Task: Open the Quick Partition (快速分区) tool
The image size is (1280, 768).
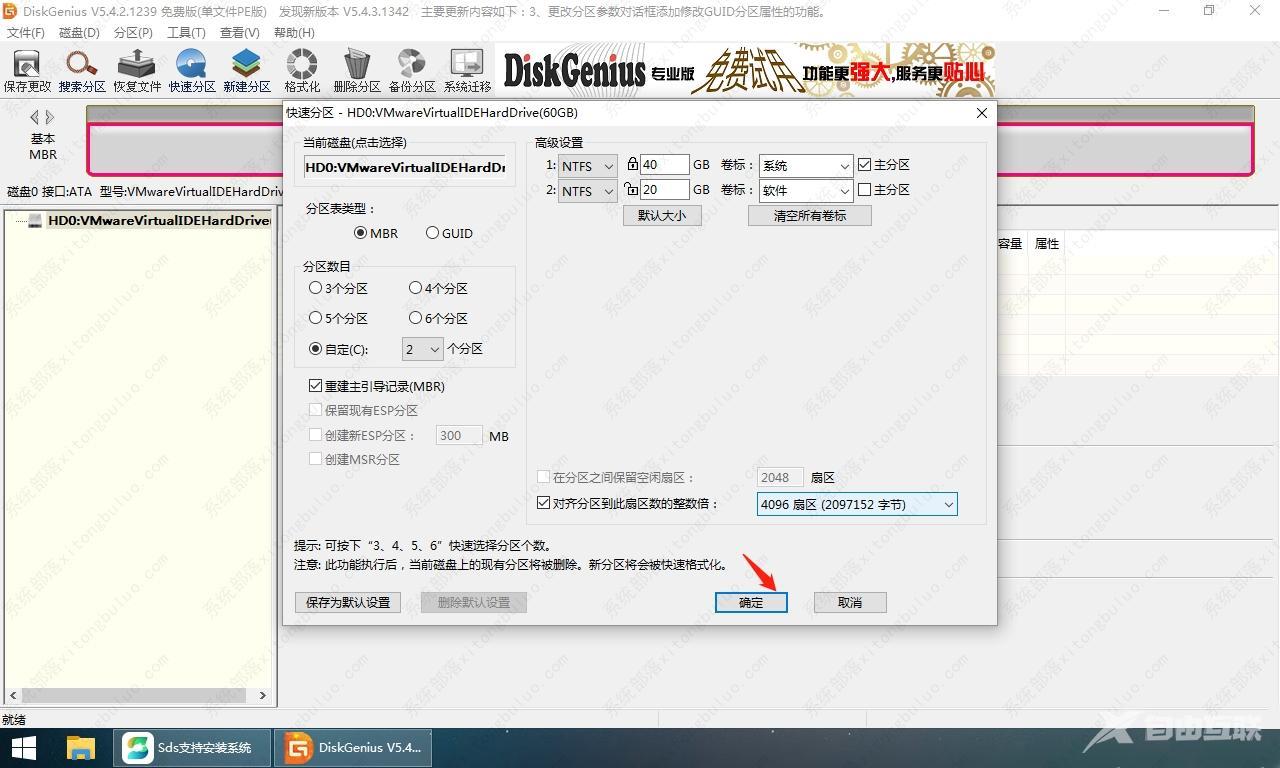Action: [192, 70]
